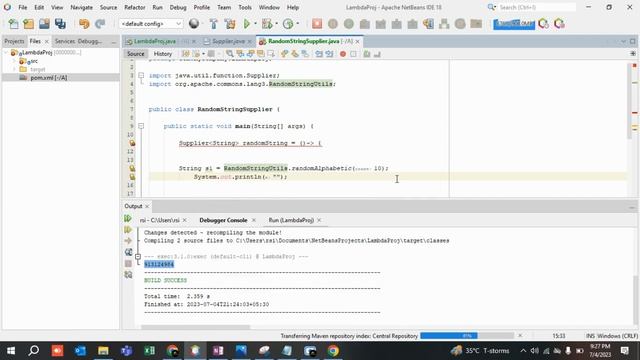The width and height of the screenshot is (640, 360).
Task: Switch to the Services panel tab
Action: click(65, 41)
